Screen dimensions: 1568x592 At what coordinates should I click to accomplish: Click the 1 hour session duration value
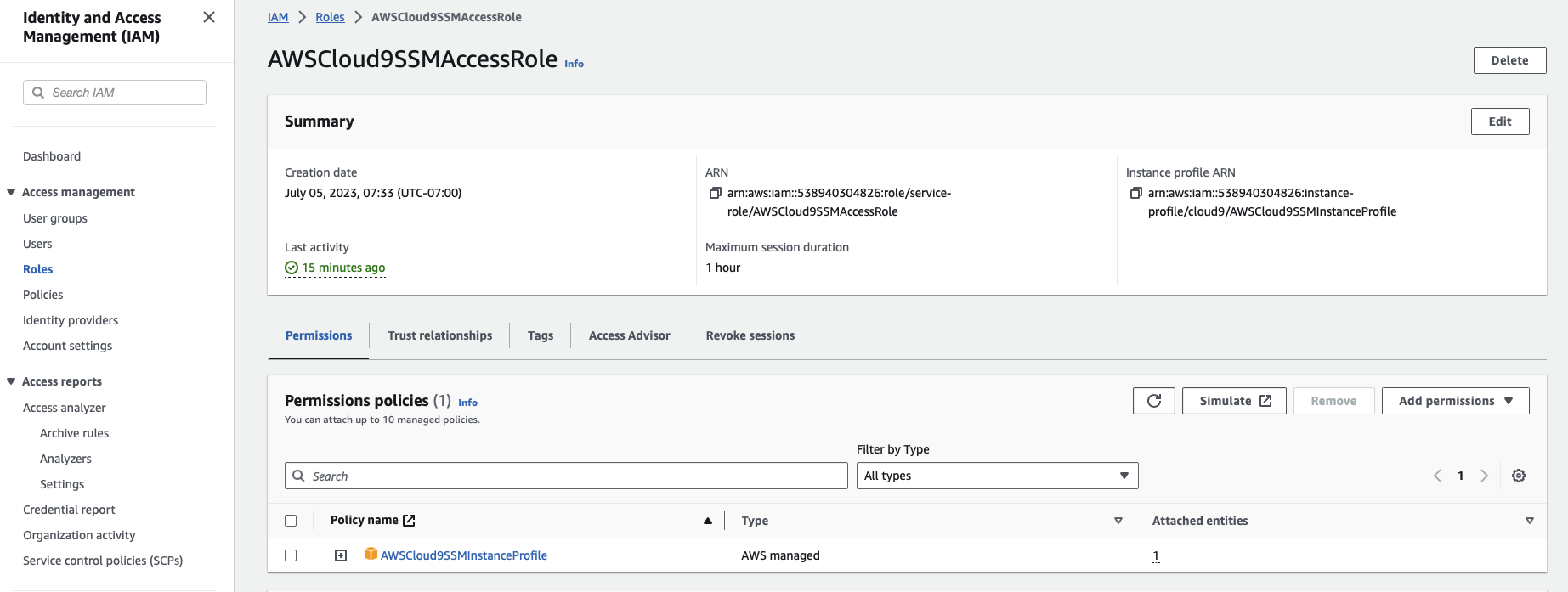[723, 268]
